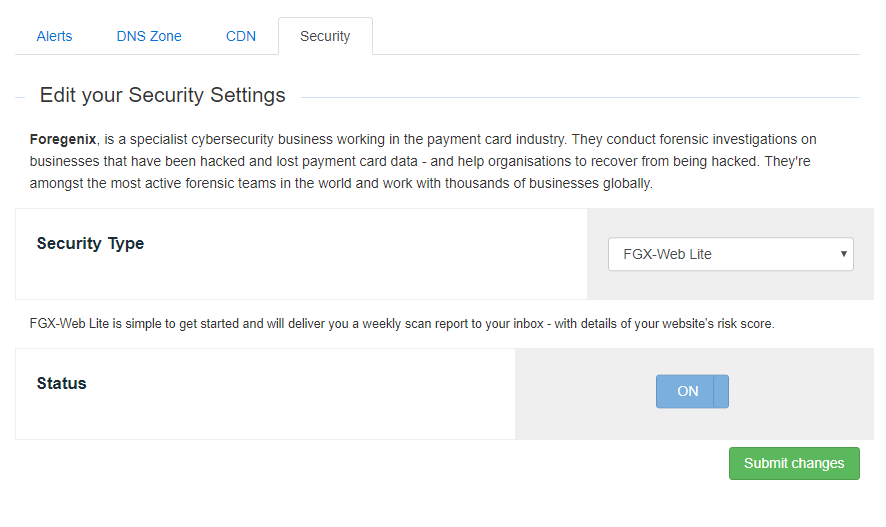Click the blank handle of the Status switch
The width and height of the screenshot is (886, 527).
coord(721,391)
